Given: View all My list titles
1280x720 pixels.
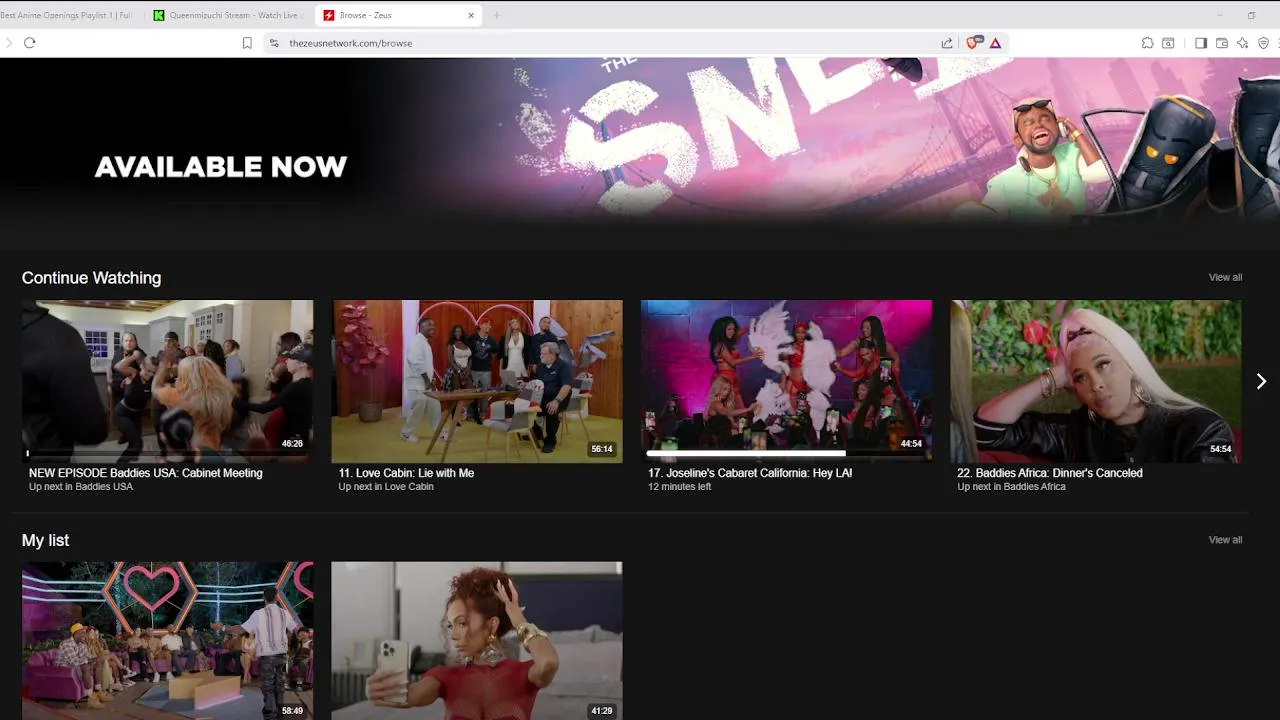Looking at the screenshot, I should pos(1225,540).
